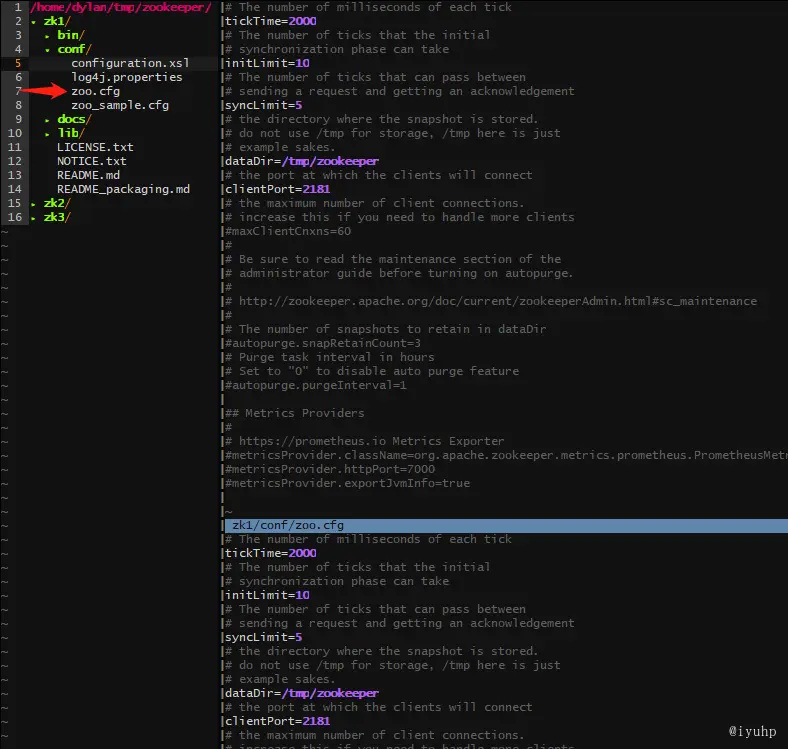Select the bin/ folder entry

tap(71, 35)
